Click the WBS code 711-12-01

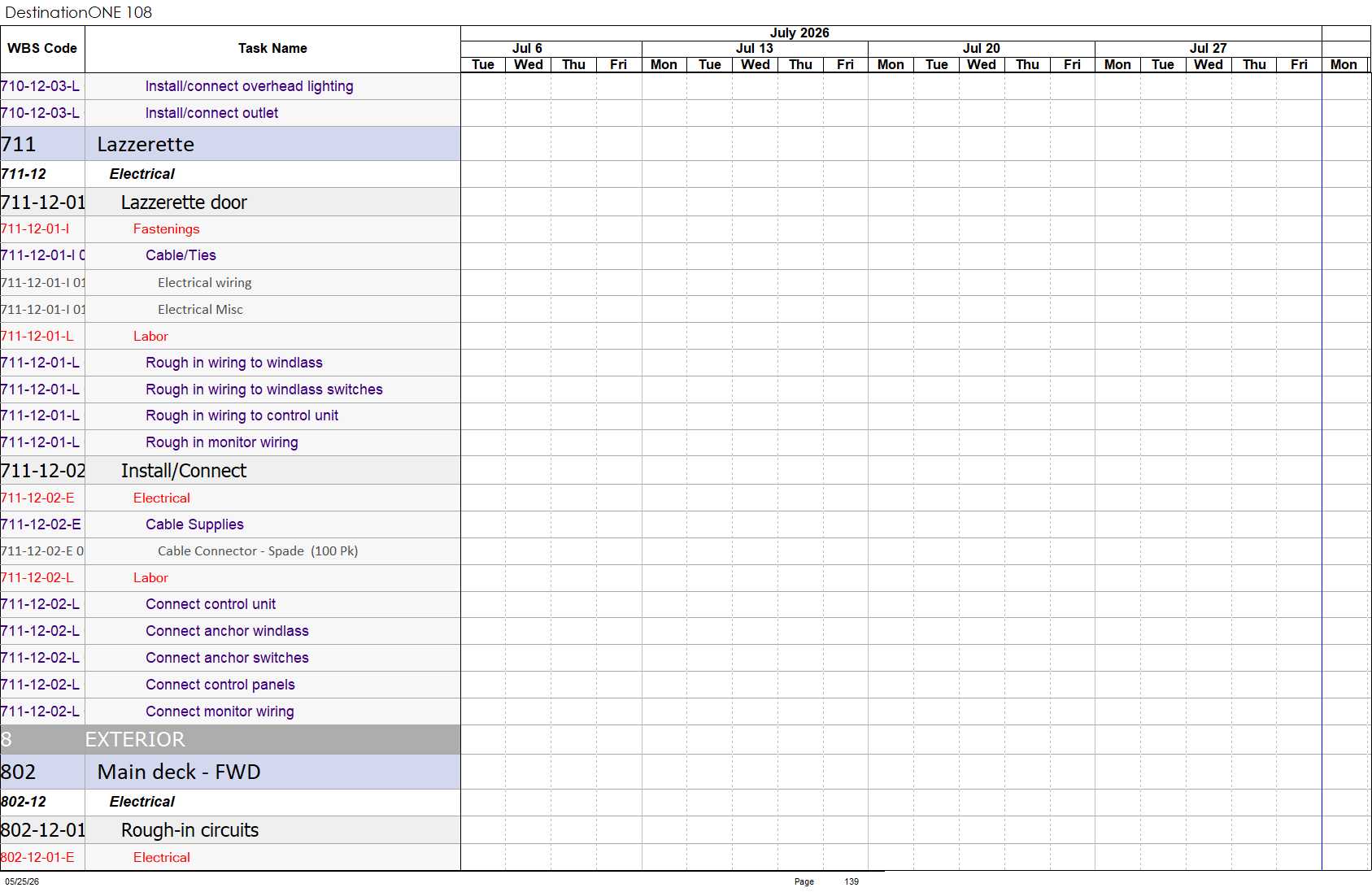43,202
